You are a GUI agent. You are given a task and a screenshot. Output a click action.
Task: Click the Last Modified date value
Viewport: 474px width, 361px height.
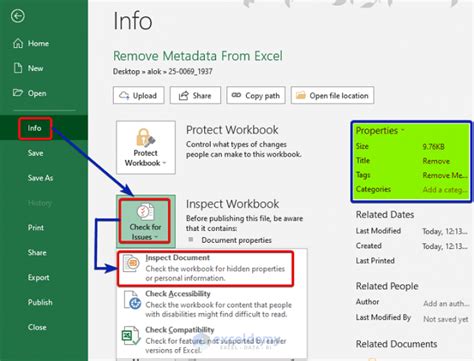[445, 231]
